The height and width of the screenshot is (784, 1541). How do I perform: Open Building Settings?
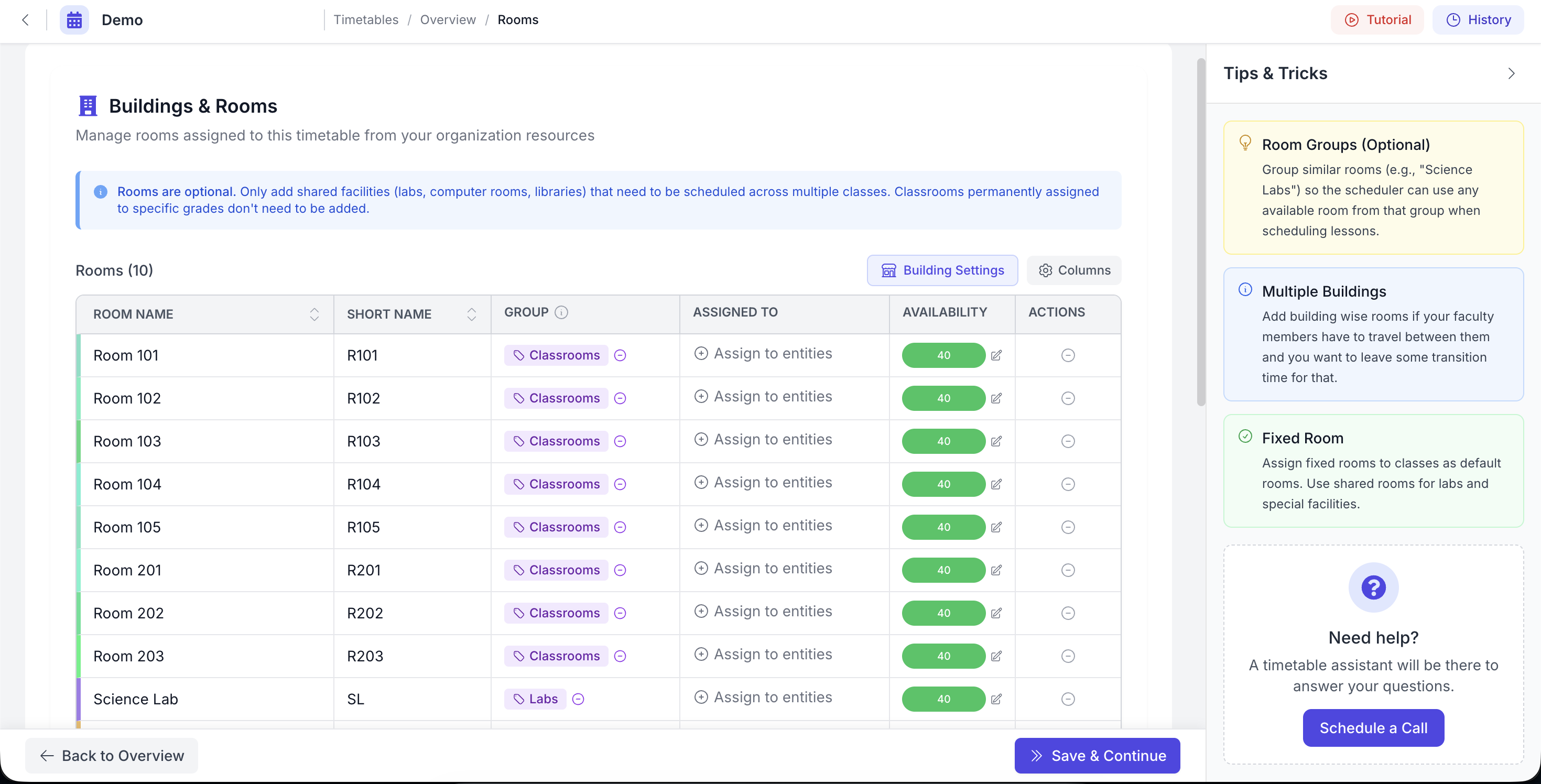click(942, 270)
